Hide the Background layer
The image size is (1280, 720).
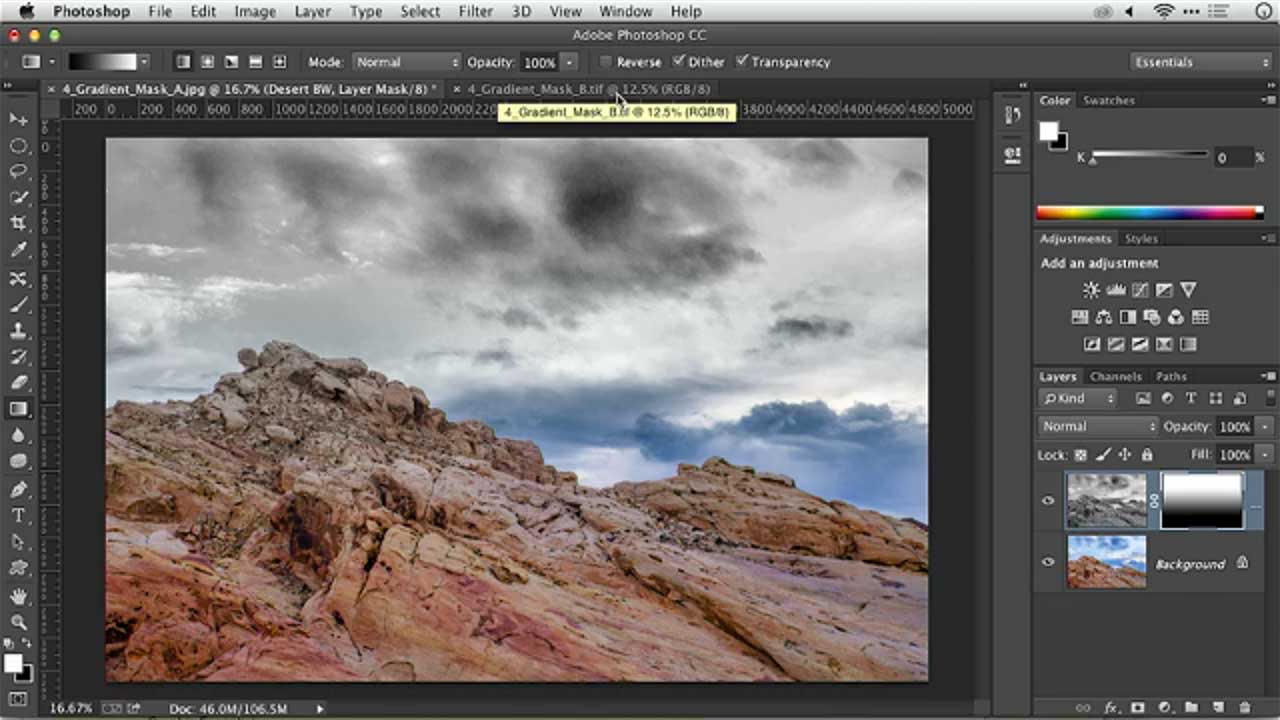pos(1048,562)
